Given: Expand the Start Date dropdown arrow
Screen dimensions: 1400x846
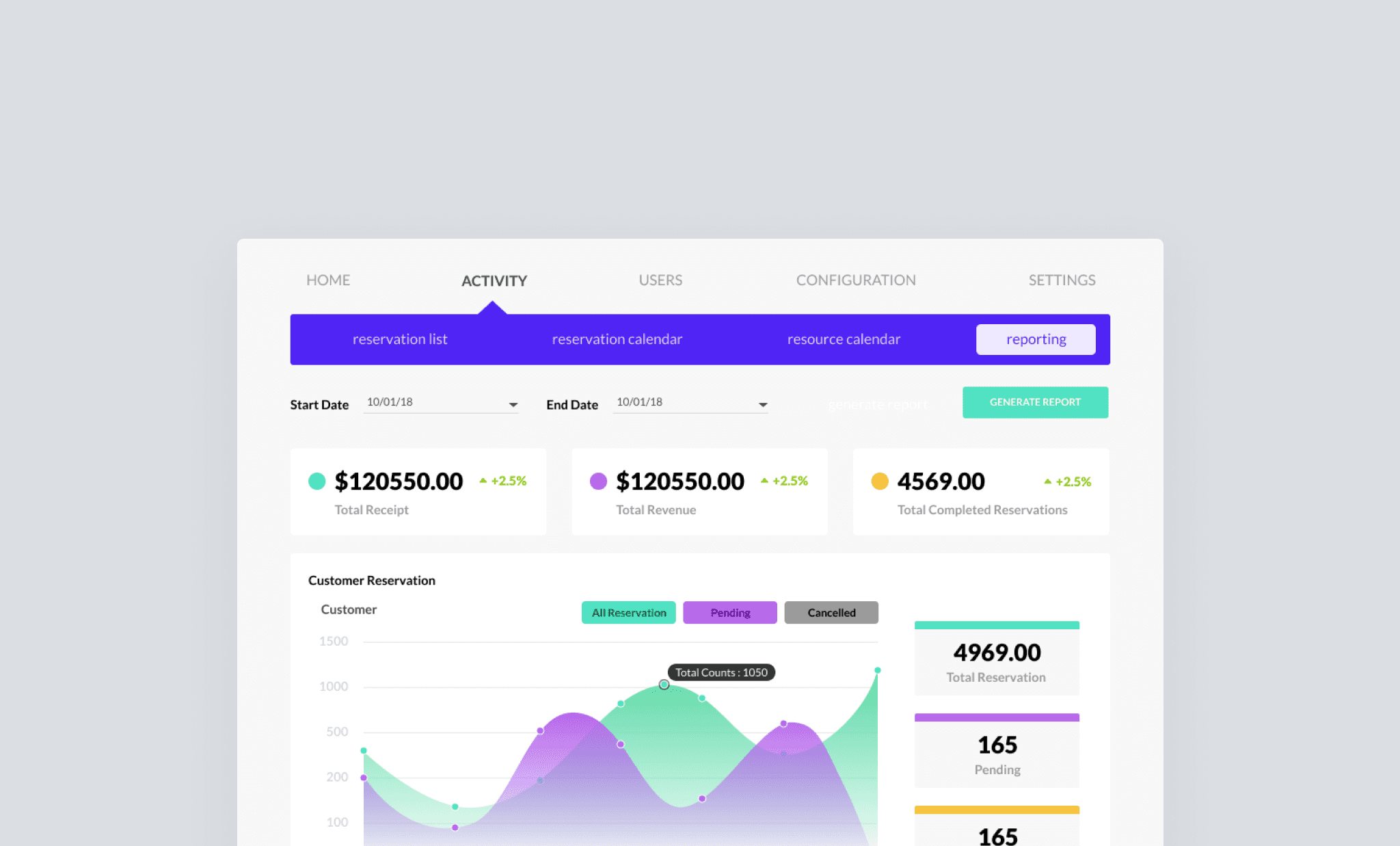Looking at the screenshot, I should [513, 405].
